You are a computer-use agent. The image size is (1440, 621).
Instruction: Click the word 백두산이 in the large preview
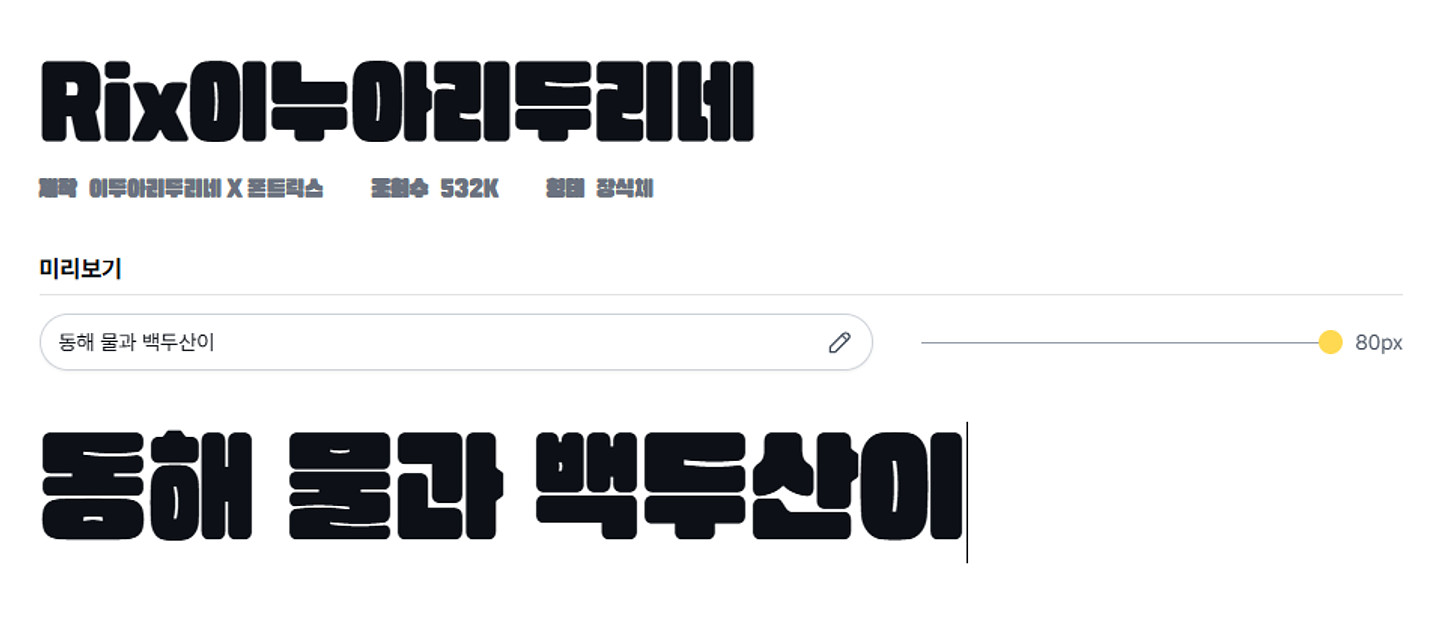(x=750, y=485)
